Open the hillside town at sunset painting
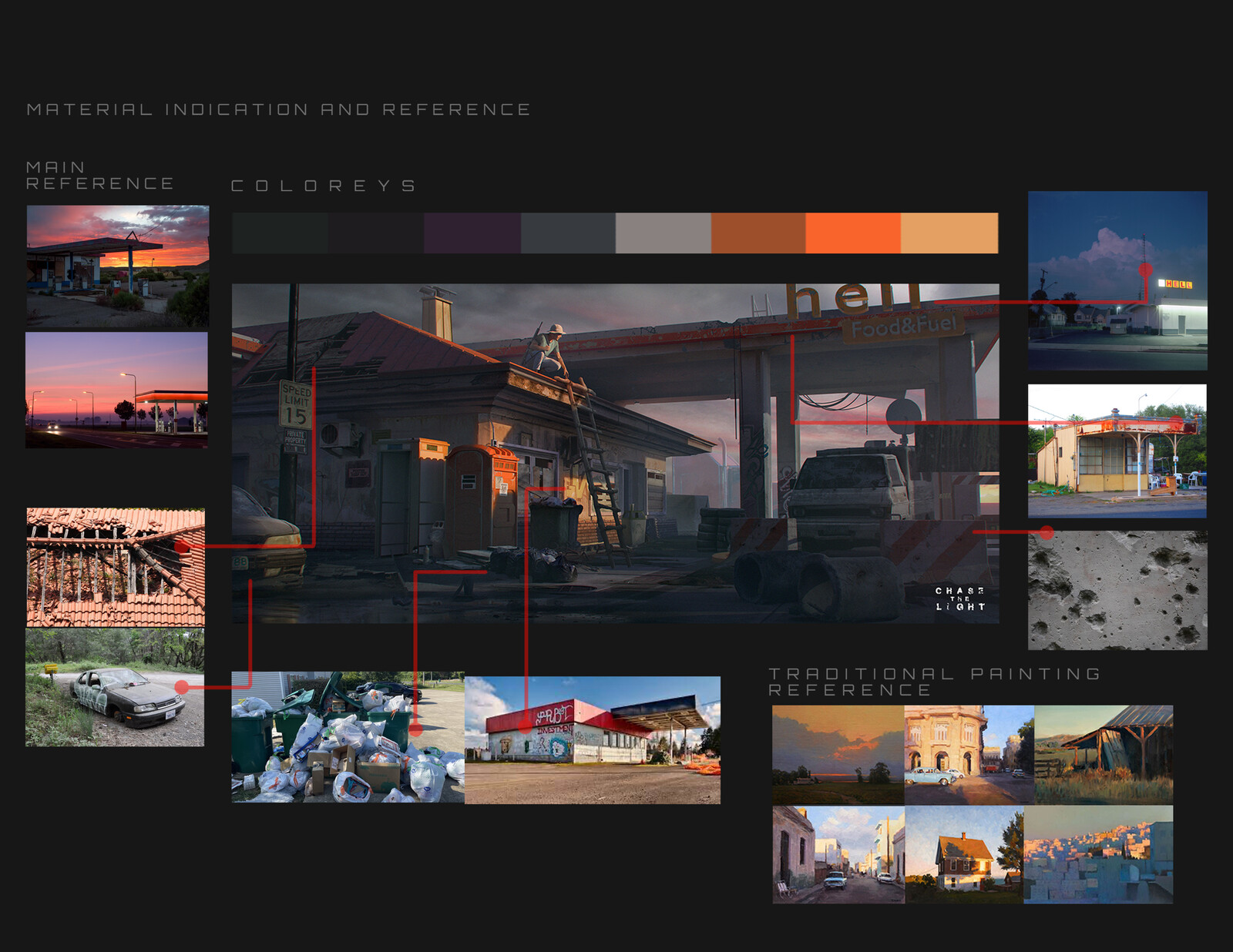Screen dimensions: 1233x952 point(1098,854)
